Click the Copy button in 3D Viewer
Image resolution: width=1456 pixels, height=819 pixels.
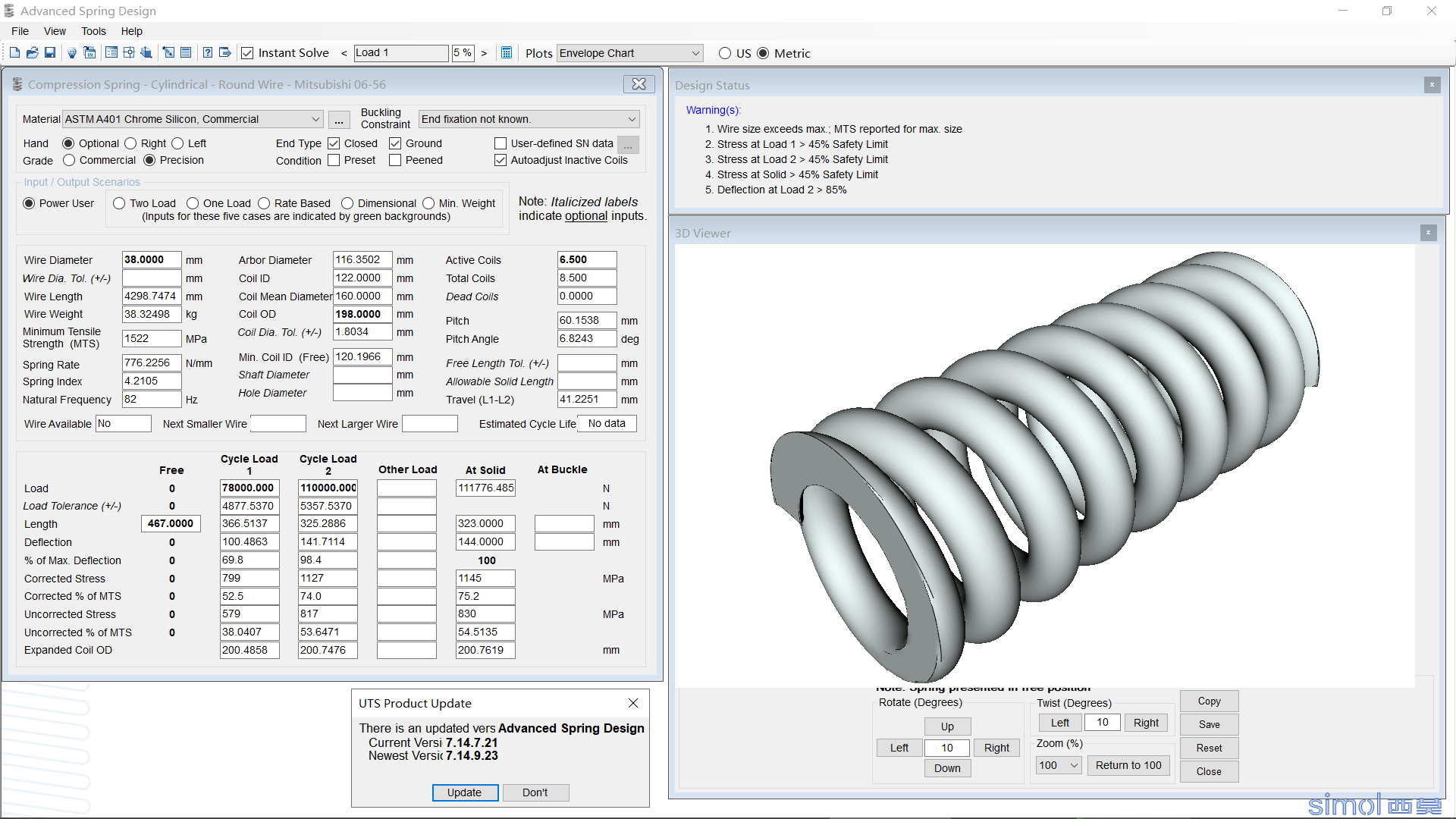point(1210,701)
